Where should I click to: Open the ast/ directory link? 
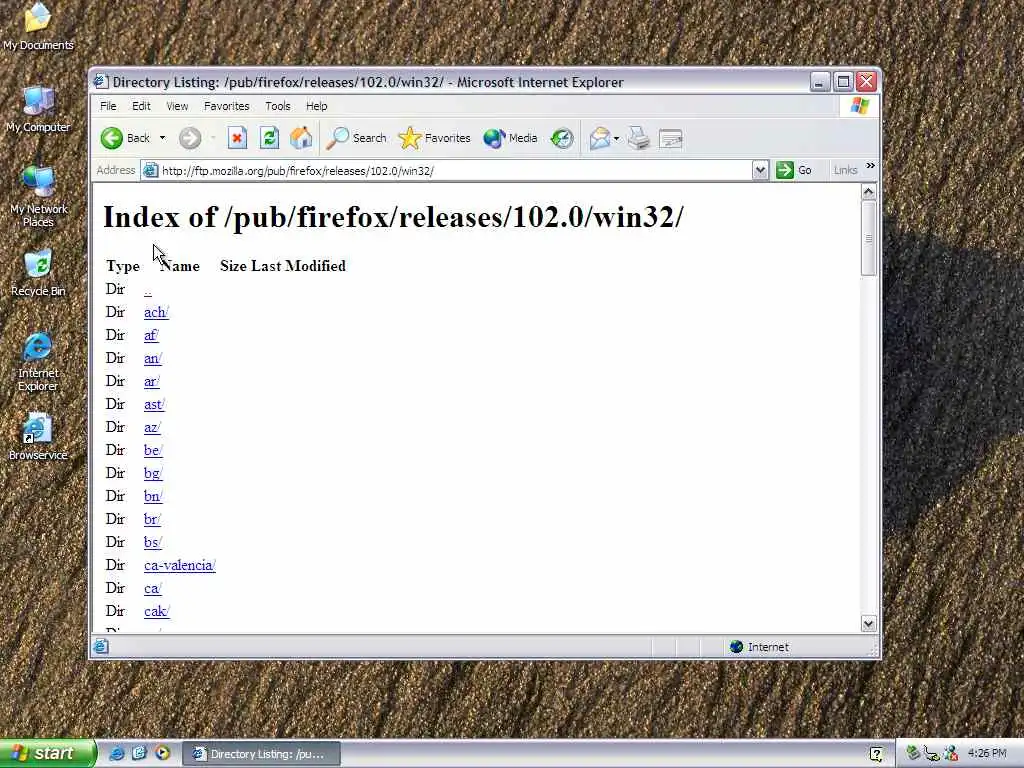(154, 404)
